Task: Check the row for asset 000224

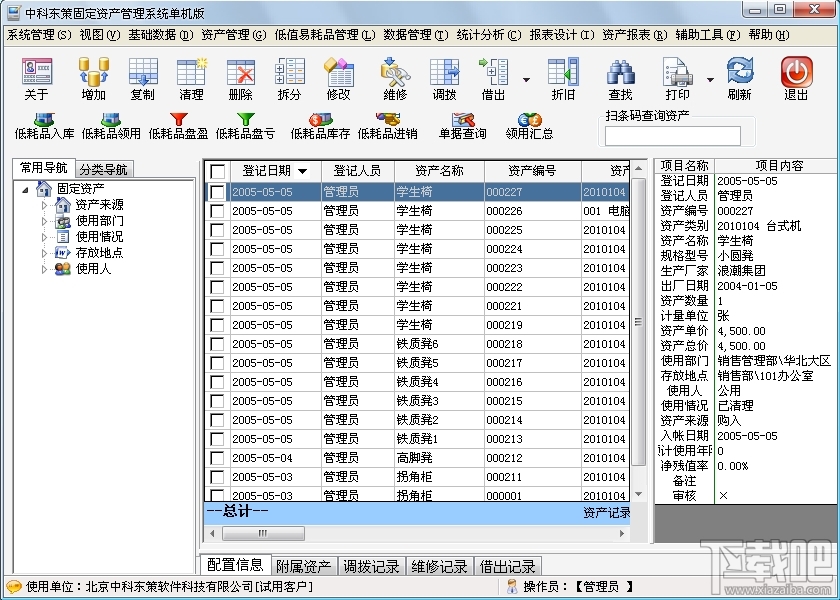Action: pyautogui.click(x=218, y=249)
